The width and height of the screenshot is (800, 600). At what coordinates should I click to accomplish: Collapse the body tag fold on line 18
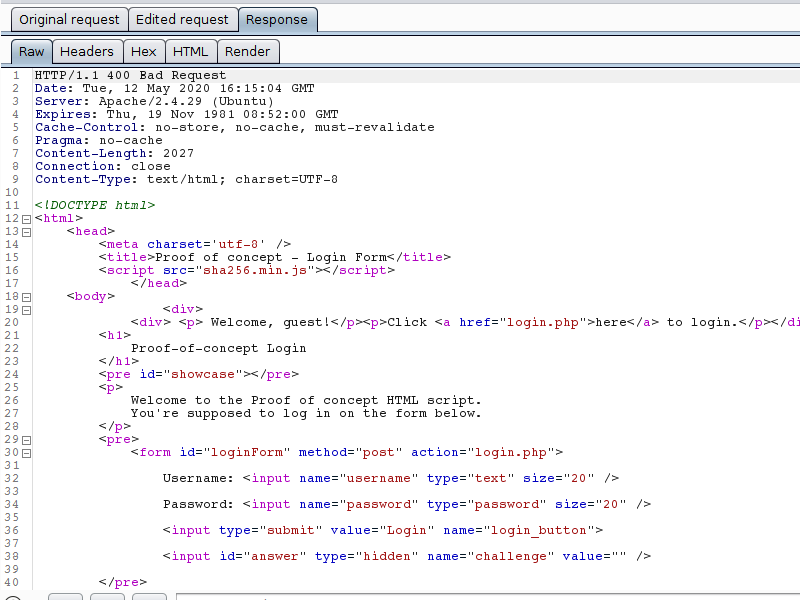tap(26, 297)
